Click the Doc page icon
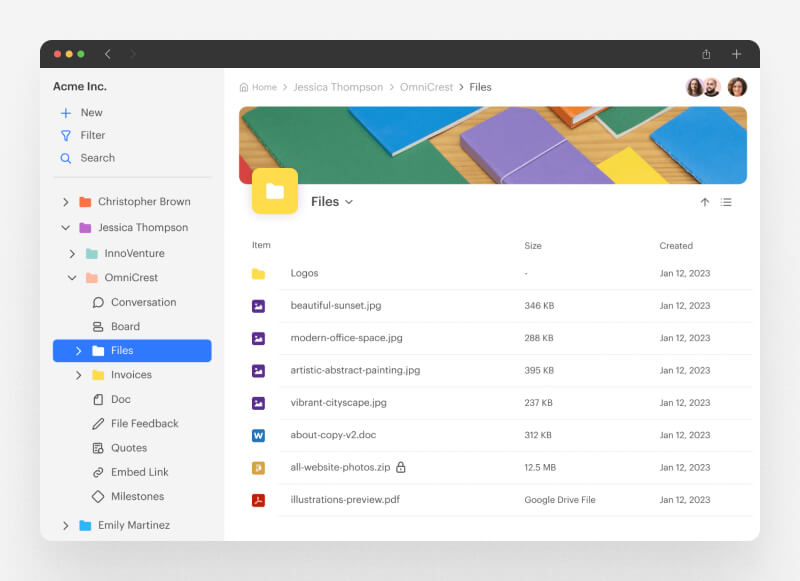The height and width of the screenshot is (581, 800). [98, 399]
